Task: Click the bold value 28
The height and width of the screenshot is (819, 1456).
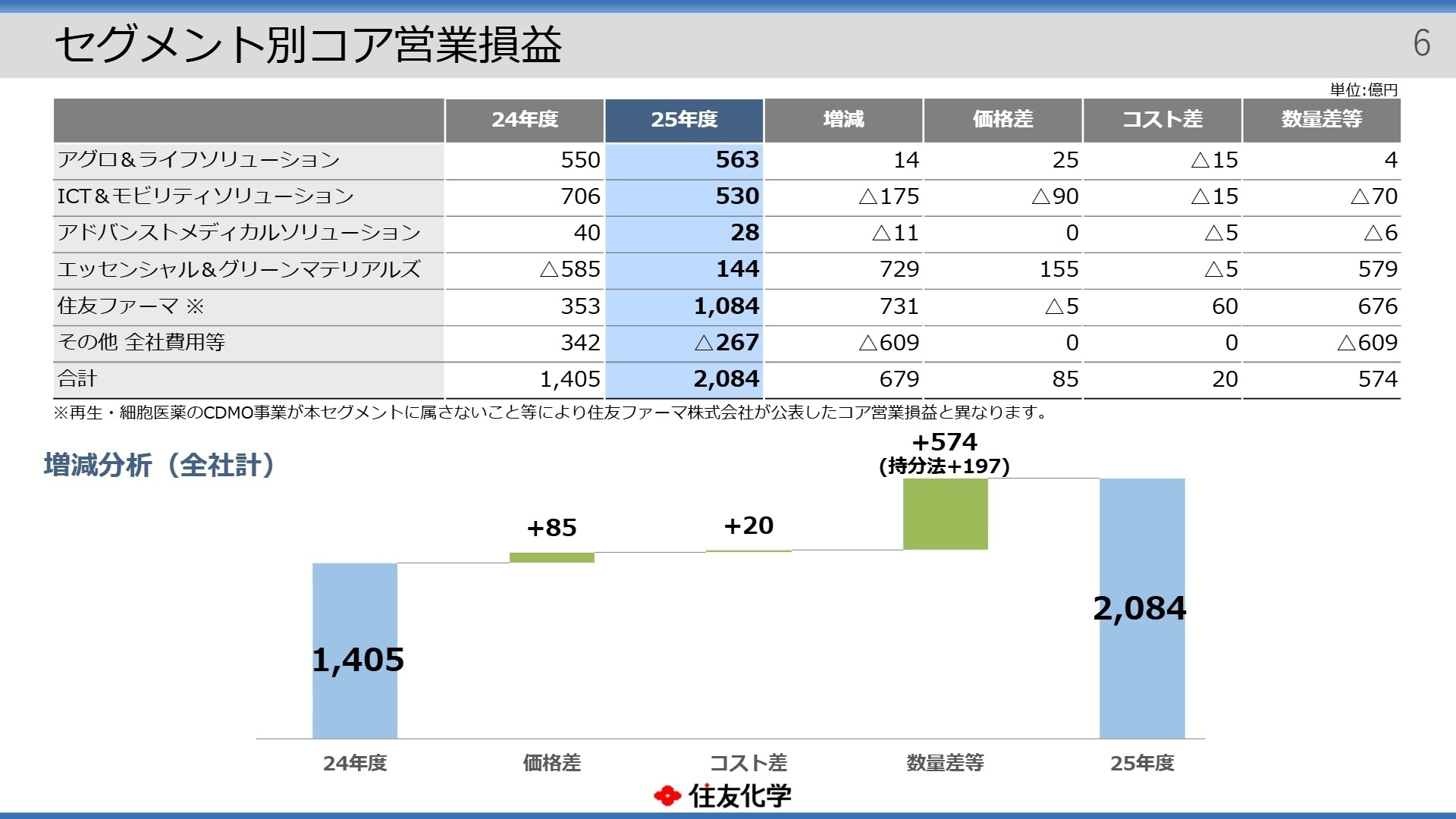Action: tap(745, 233)
